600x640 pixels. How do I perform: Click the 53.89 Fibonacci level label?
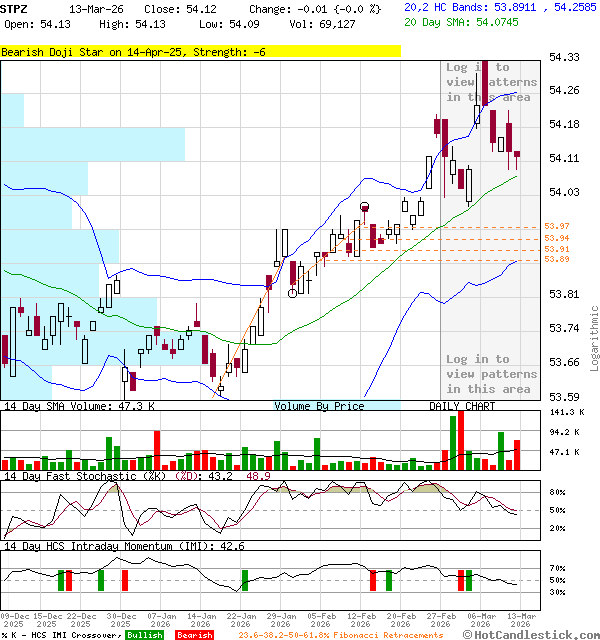coord(557,260)
